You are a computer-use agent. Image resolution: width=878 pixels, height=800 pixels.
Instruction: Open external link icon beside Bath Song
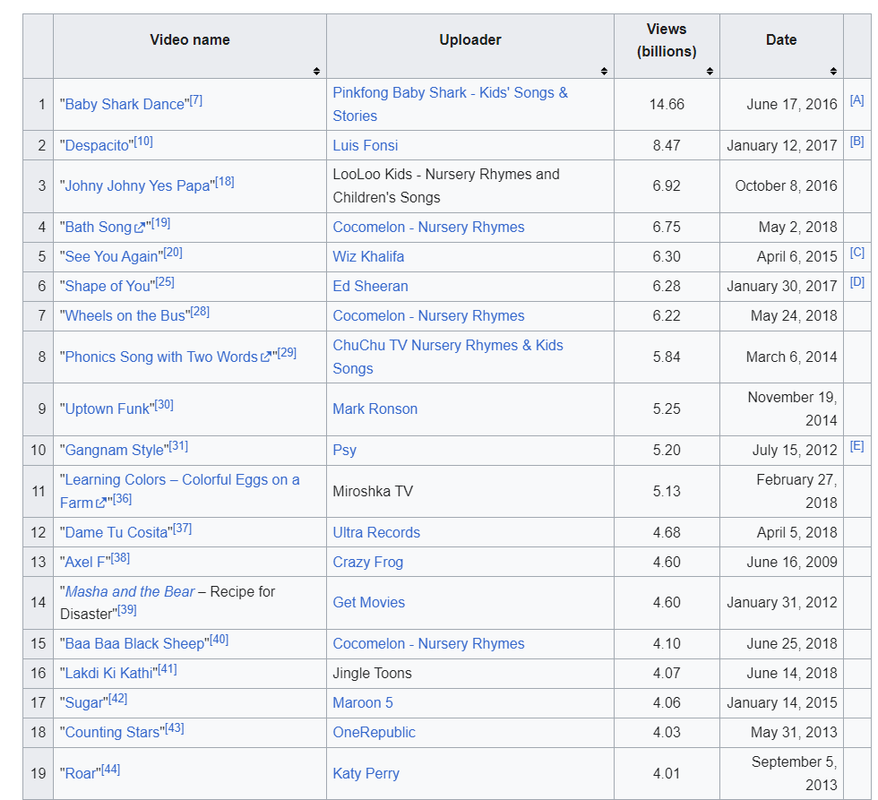pyautogui.click(x=139, y=228)
